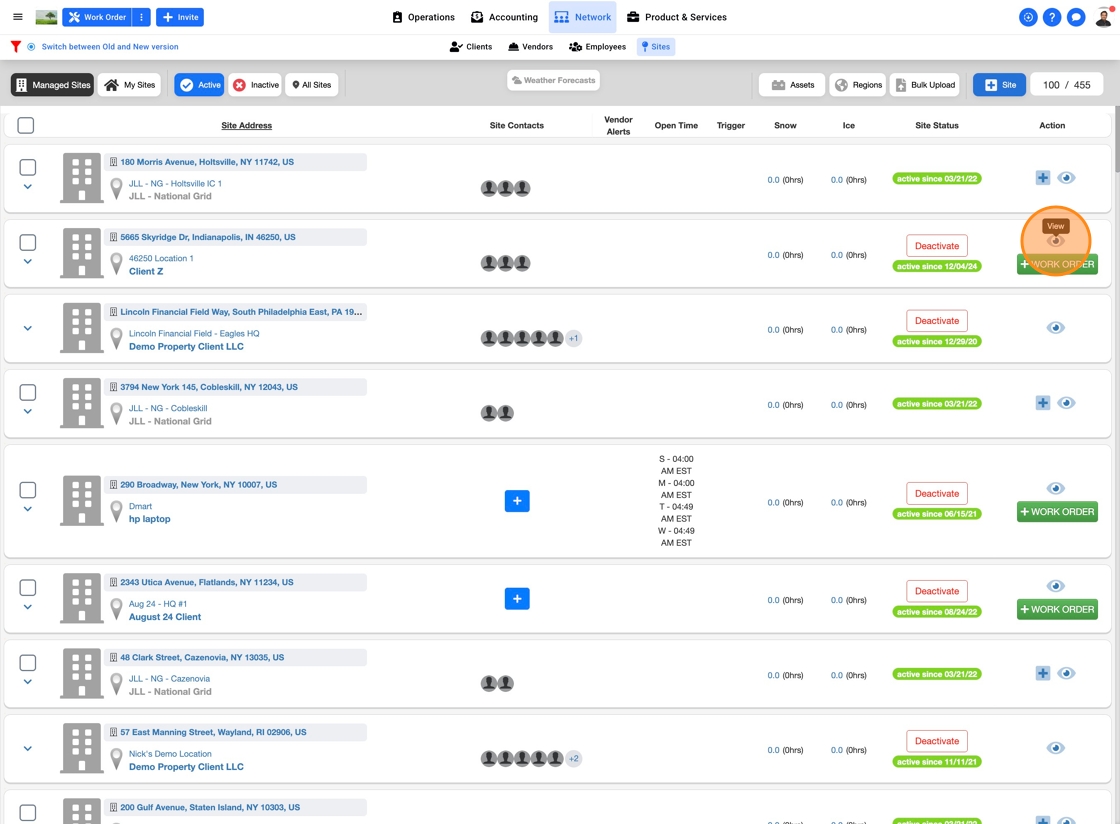The height and width of the screenshot is (824, 1120).
Task: Click the red filter funnel icon
Action: coord(15,46)
